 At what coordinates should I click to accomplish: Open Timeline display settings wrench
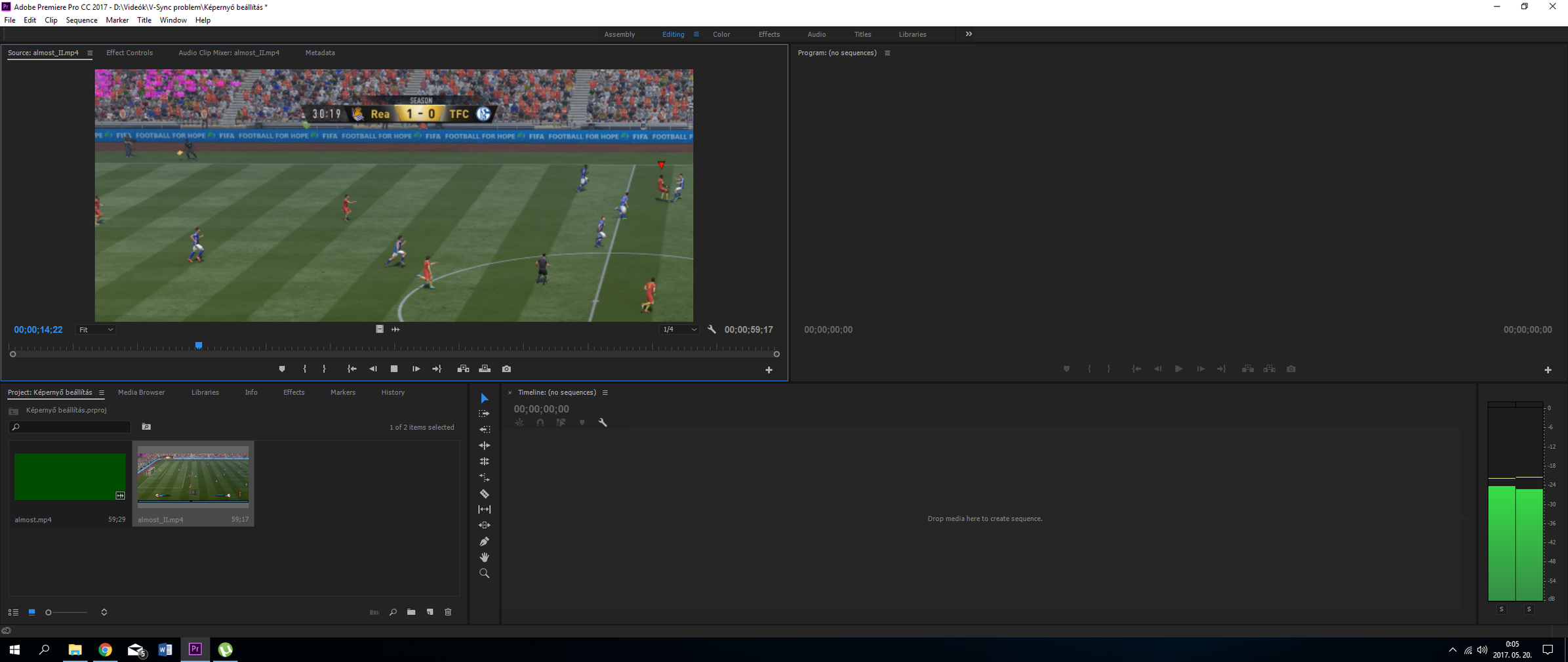coord(603,423)
